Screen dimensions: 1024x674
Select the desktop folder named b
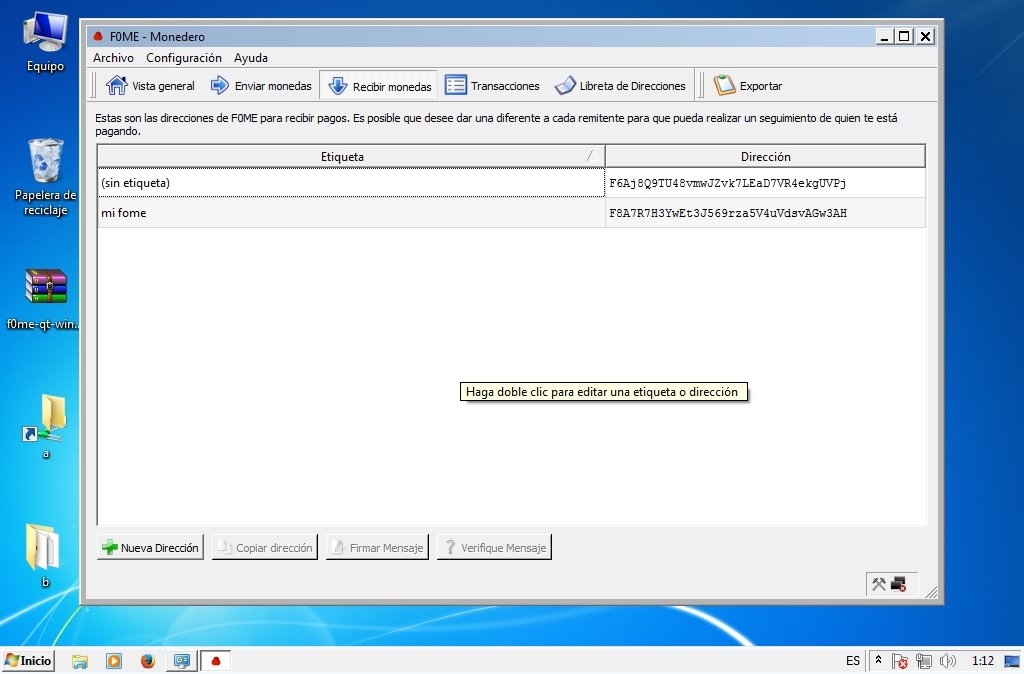tap(44, 554)
